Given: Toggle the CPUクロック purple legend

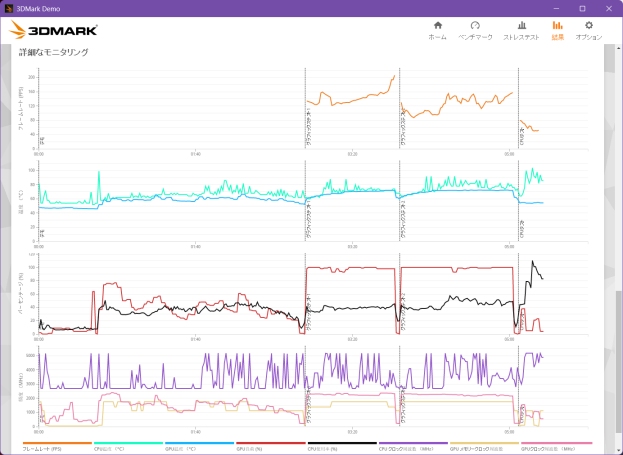Looking at the screenshot, I should click(x=413, y=446).
